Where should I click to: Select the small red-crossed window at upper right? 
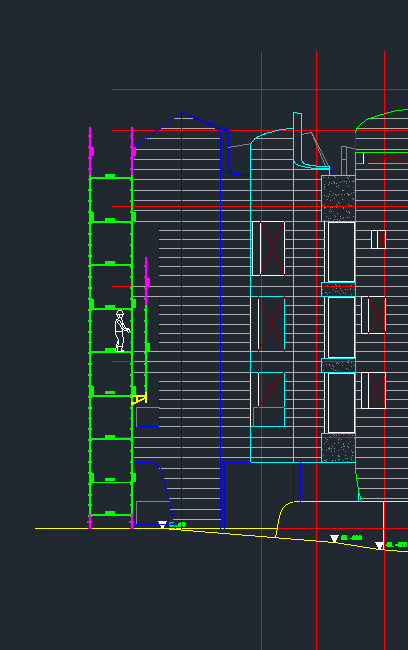coord(378,239)
